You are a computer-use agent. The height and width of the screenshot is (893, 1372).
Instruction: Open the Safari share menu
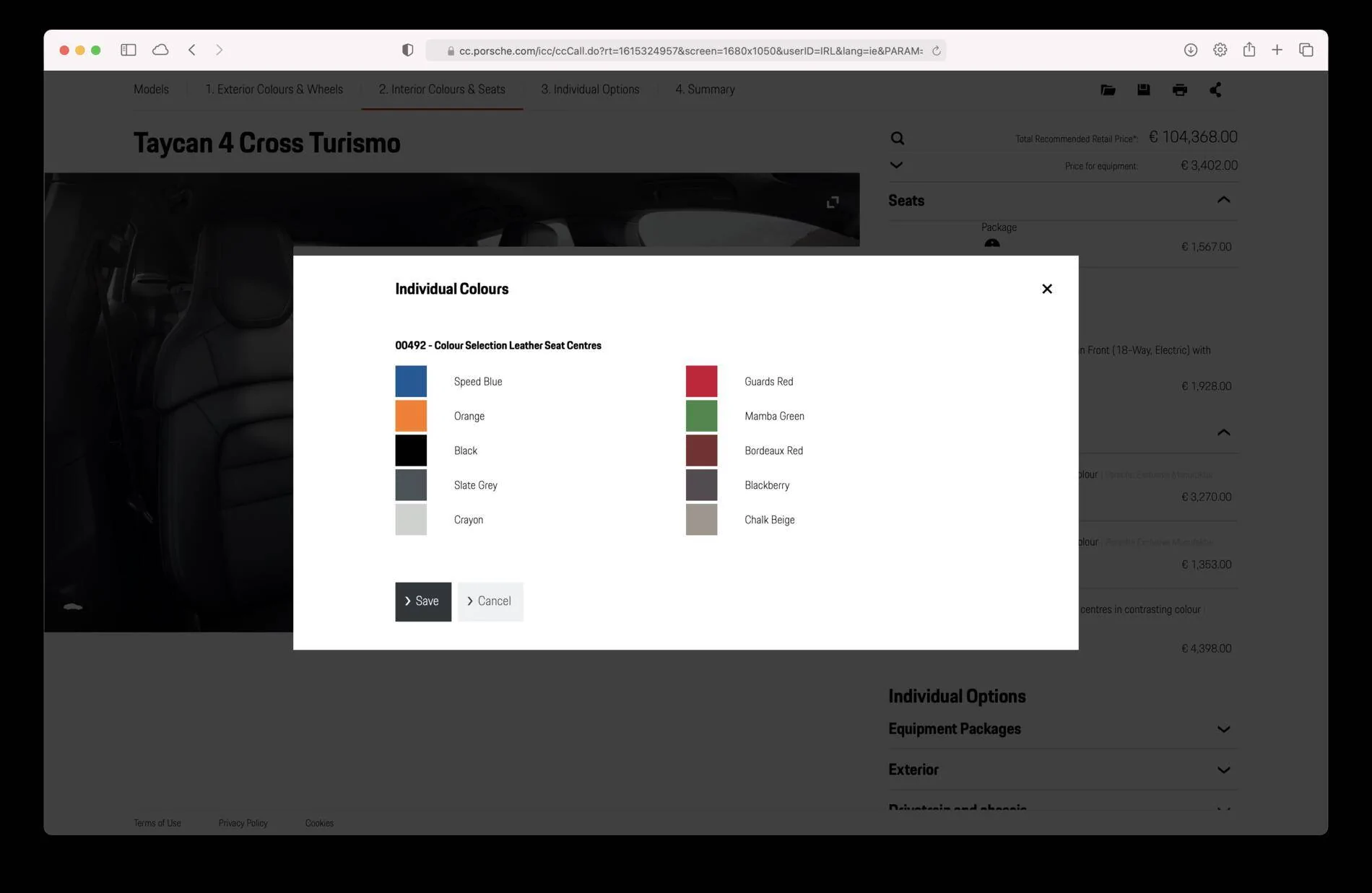pos(1249,49)
